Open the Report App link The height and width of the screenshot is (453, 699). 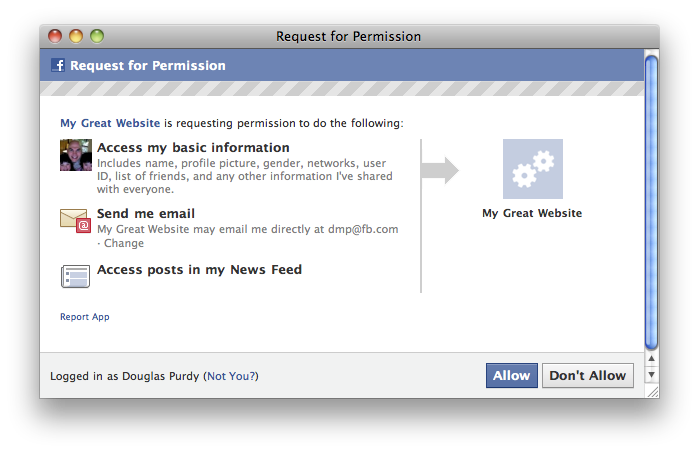point(85,317)
